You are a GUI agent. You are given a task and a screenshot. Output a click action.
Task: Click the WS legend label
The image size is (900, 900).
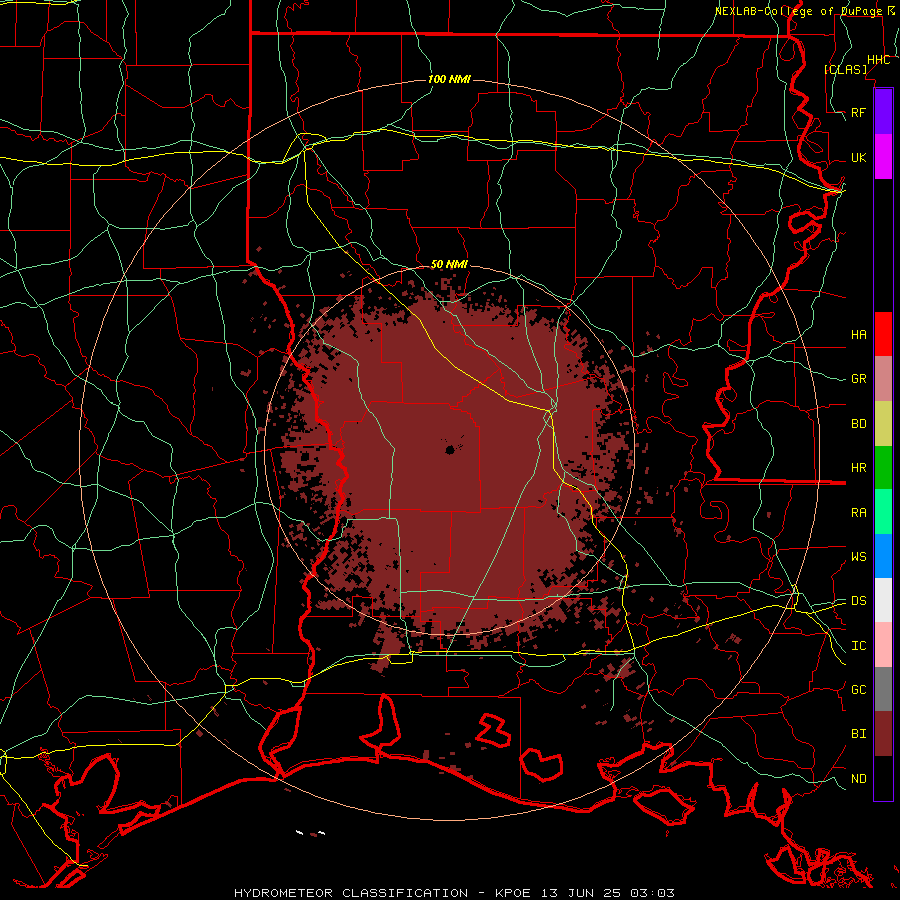pyautogui.click(x=859, y=557)
